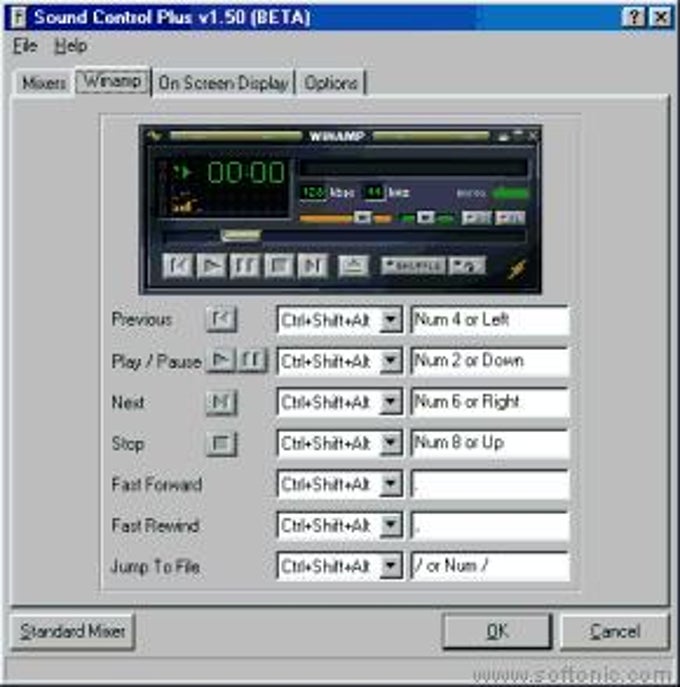Click next track button on the Winamp player image
This screenshot has height=687, width=680.
pos(312,266)
